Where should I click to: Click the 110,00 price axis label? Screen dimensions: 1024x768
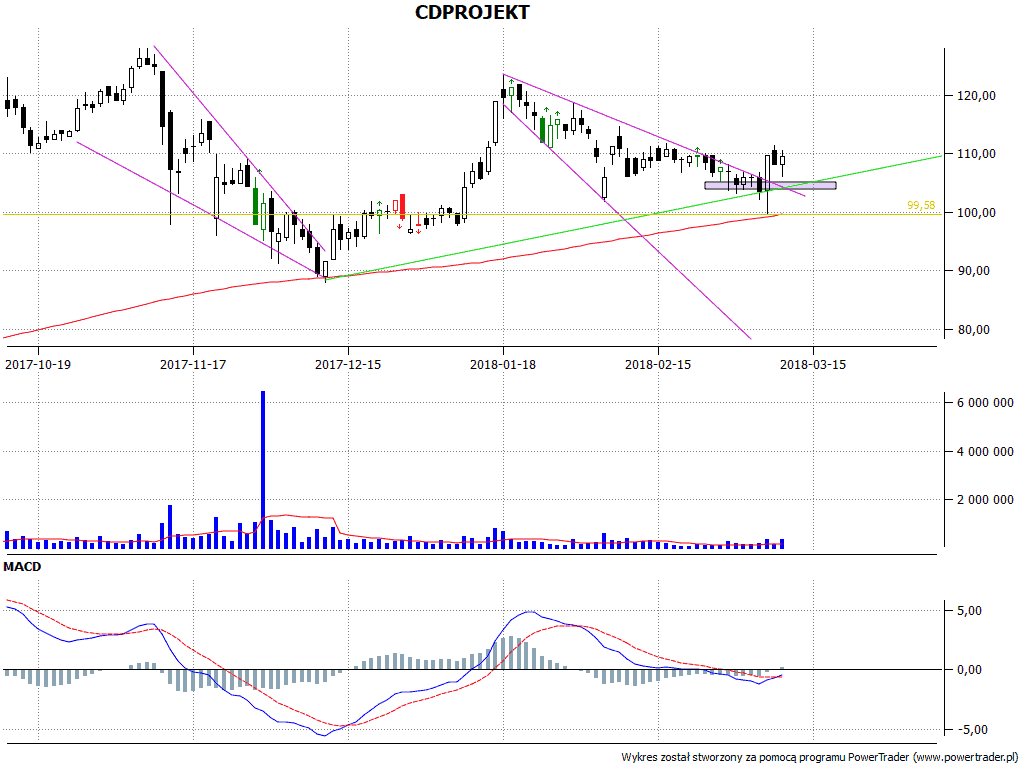click(976, 153)
